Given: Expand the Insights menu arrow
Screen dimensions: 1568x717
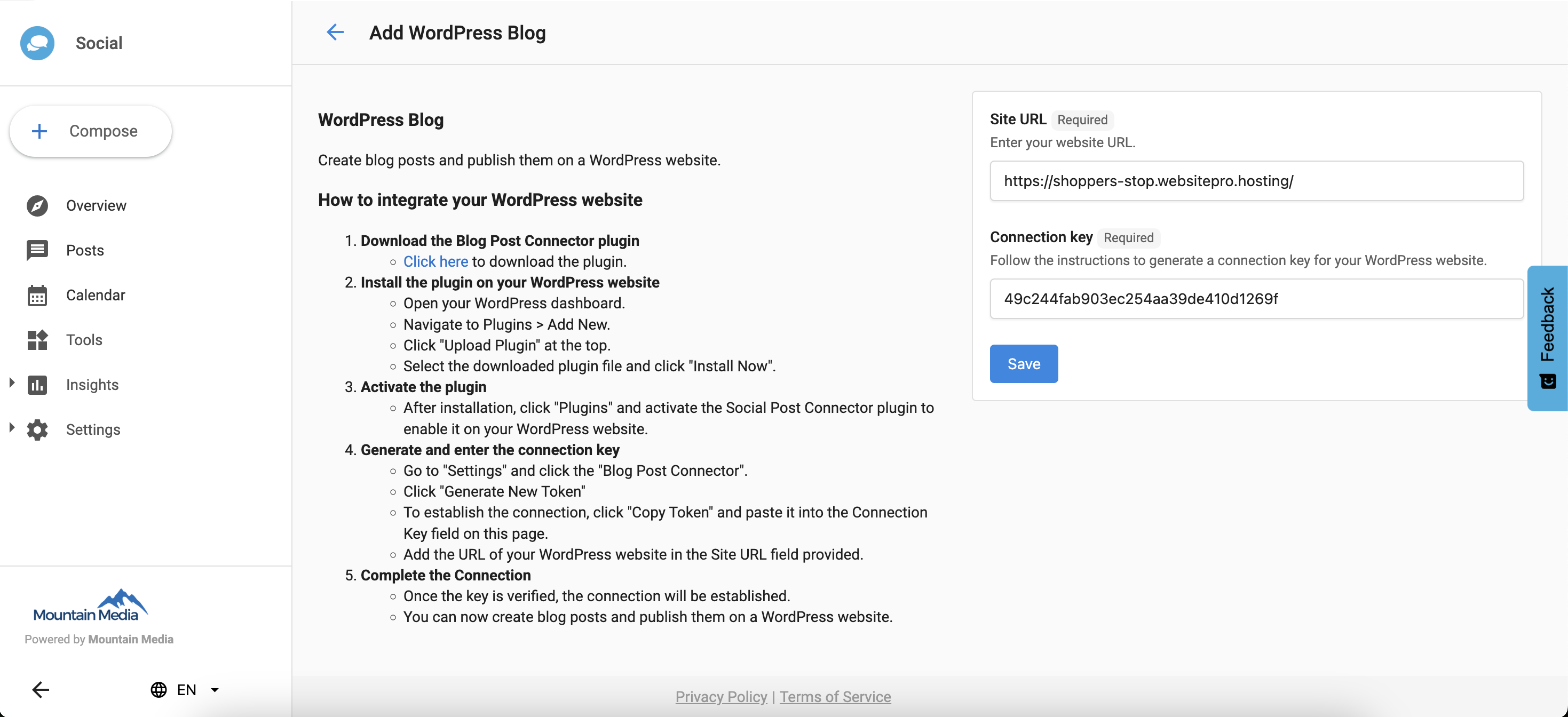Looking at the screenshot, I should click(12, 383).
